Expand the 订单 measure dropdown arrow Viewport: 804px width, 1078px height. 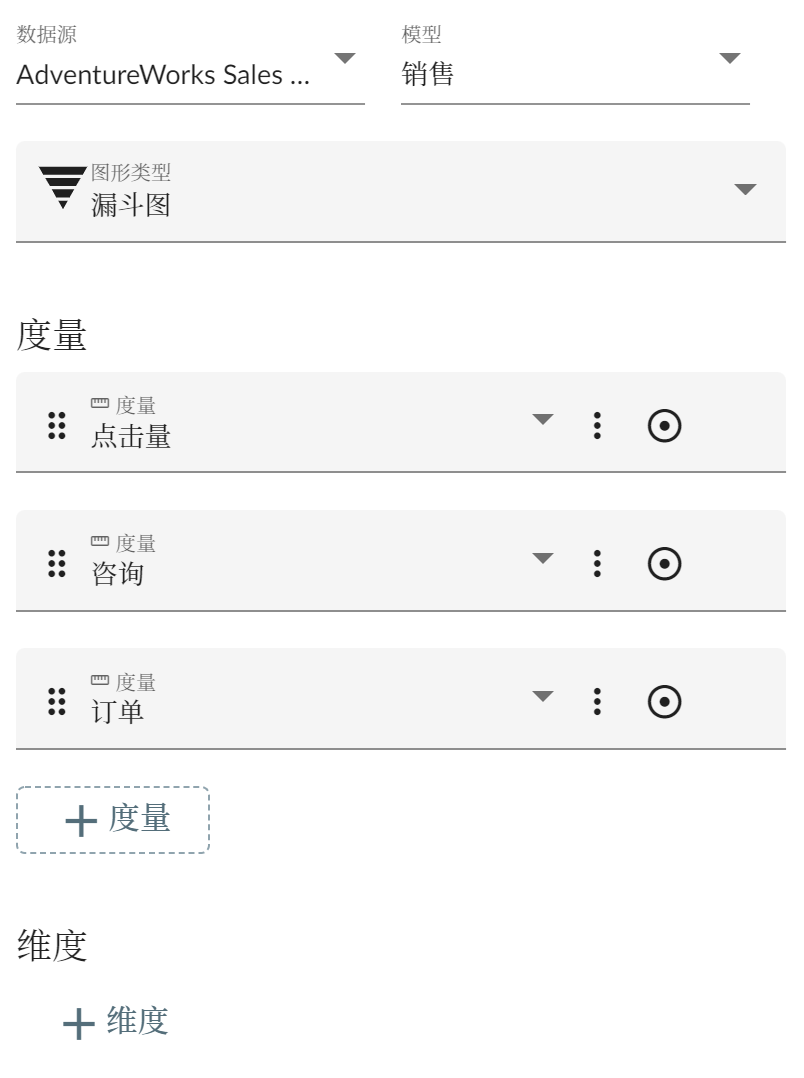pyautogui.click(x=542, y=696)
